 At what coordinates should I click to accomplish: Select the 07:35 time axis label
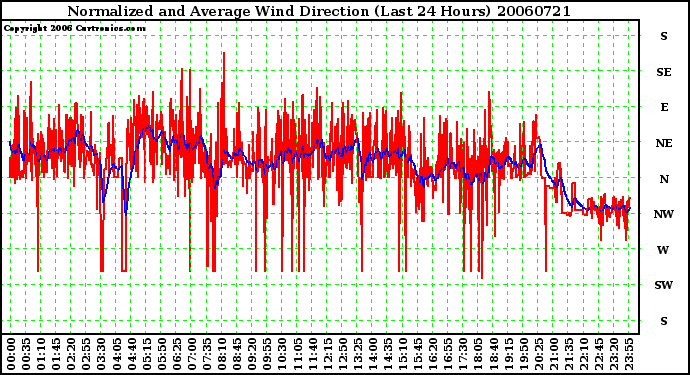[x=207, y=354]
